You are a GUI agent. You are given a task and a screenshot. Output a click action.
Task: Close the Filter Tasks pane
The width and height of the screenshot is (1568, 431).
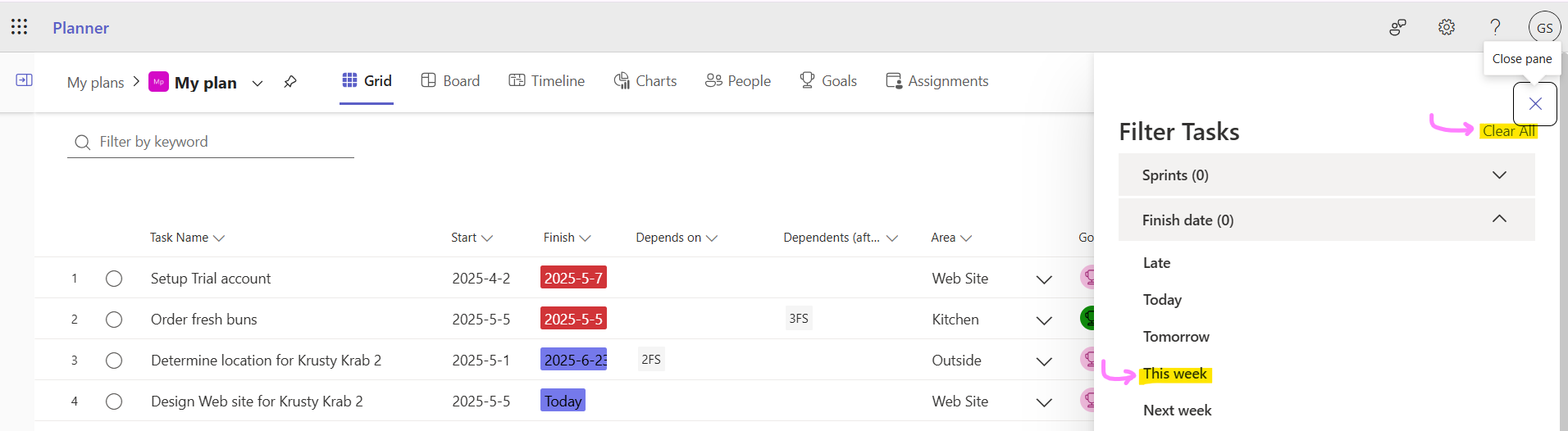[1535, 103]
